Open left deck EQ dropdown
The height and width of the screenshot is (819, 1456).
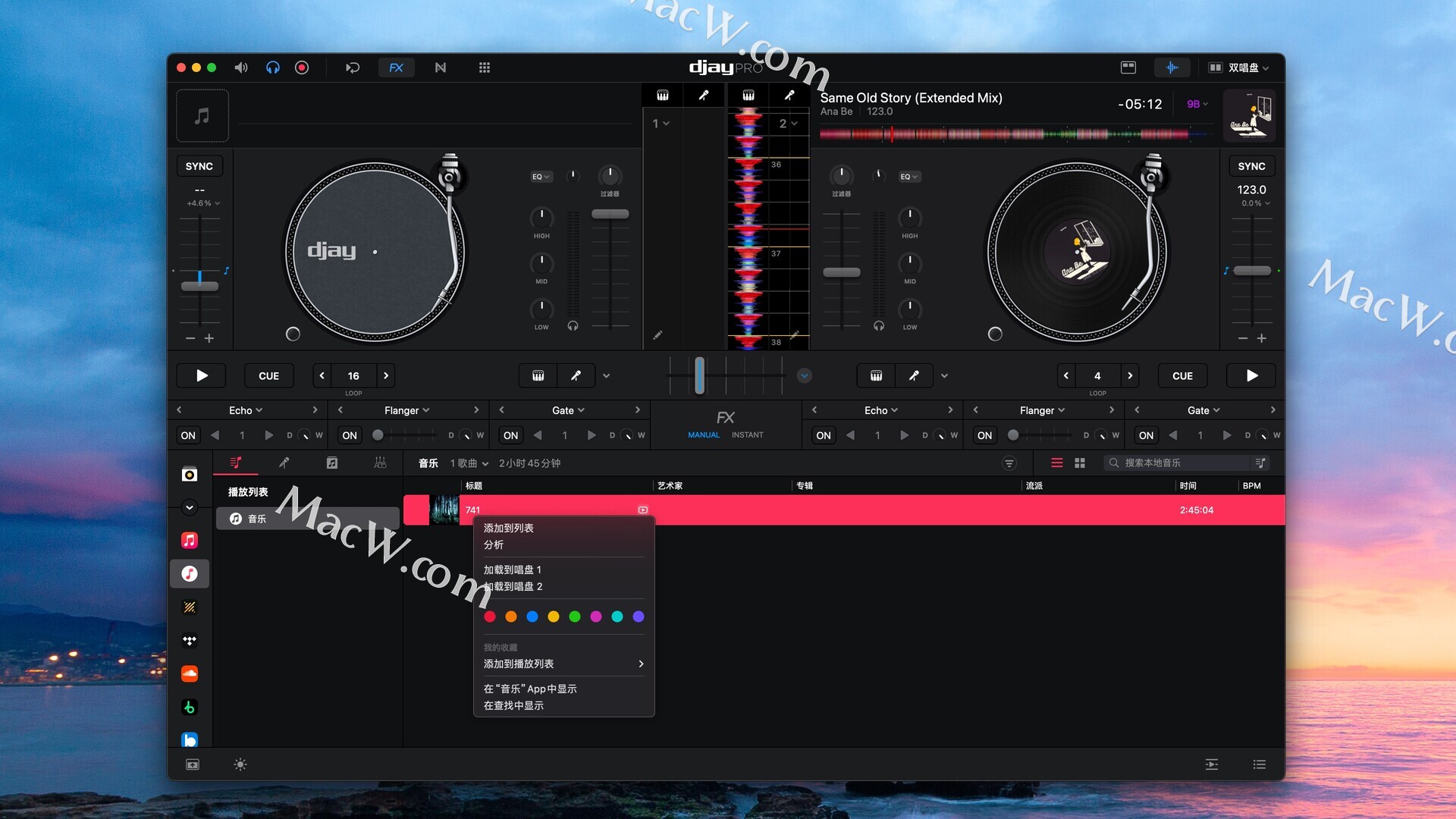(x=541, y=177)
